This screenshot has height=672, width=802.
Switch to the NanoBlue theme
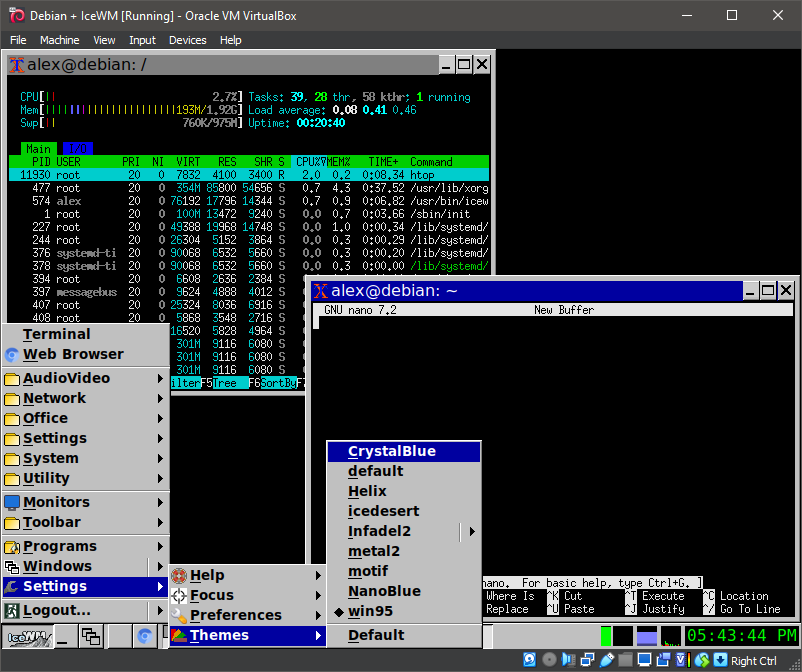(384, 591)
